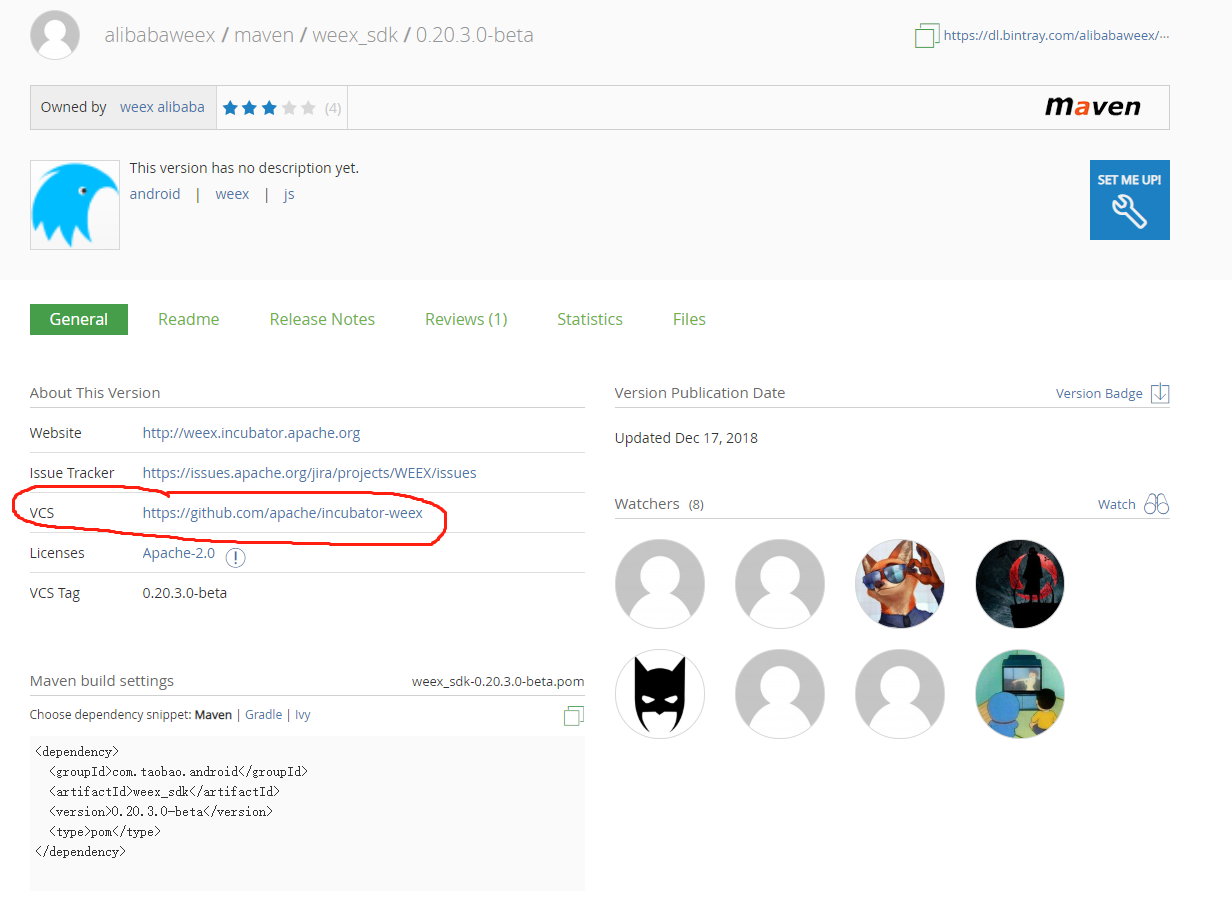The height and width of the screenshot is (898, 1232).
Task: Go to weex_sdk package breadcrumb
Action: coord(355,35)
